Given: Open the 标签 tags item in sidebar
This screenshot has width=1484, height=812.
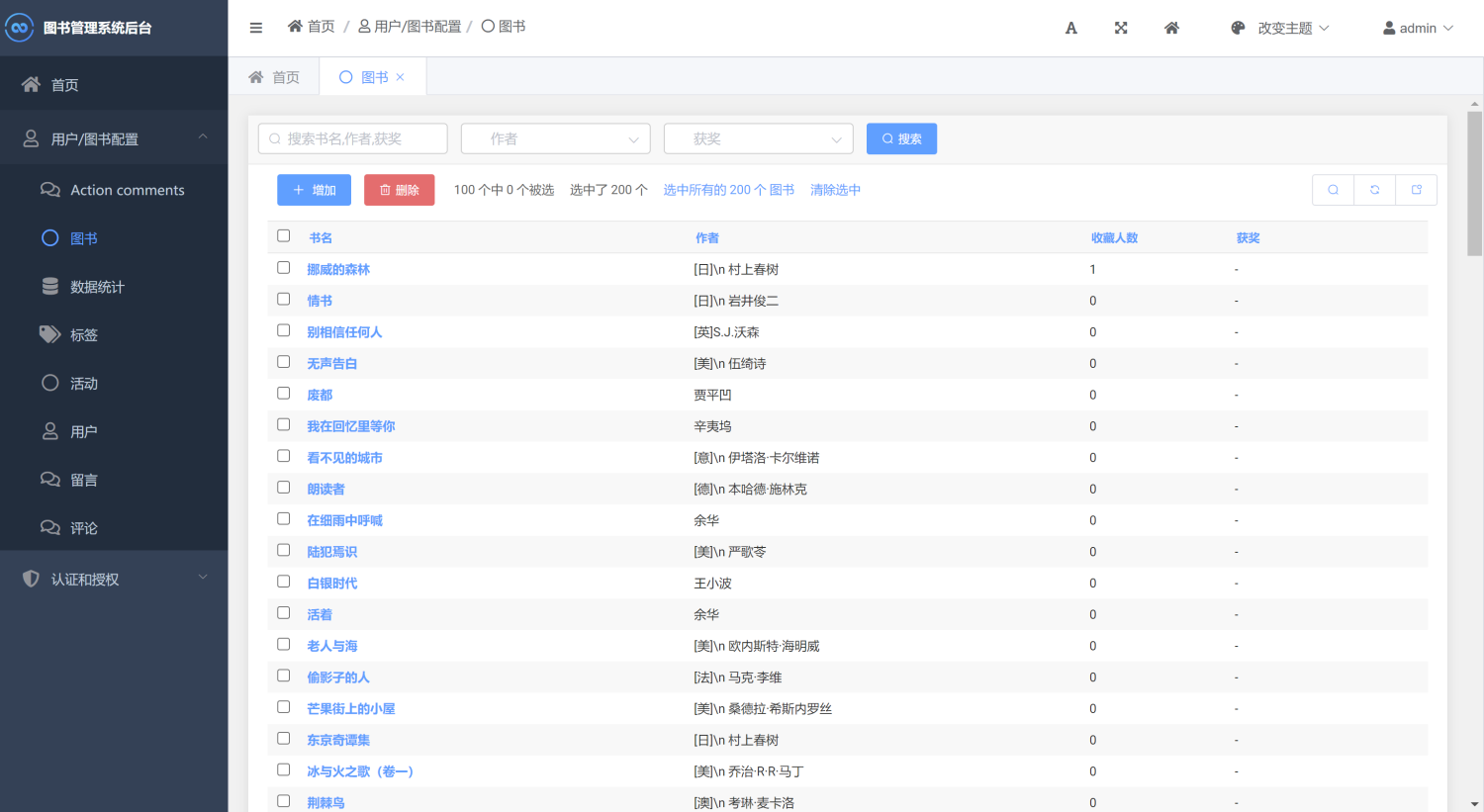Looking at the screenshot, I should (114, 335).
